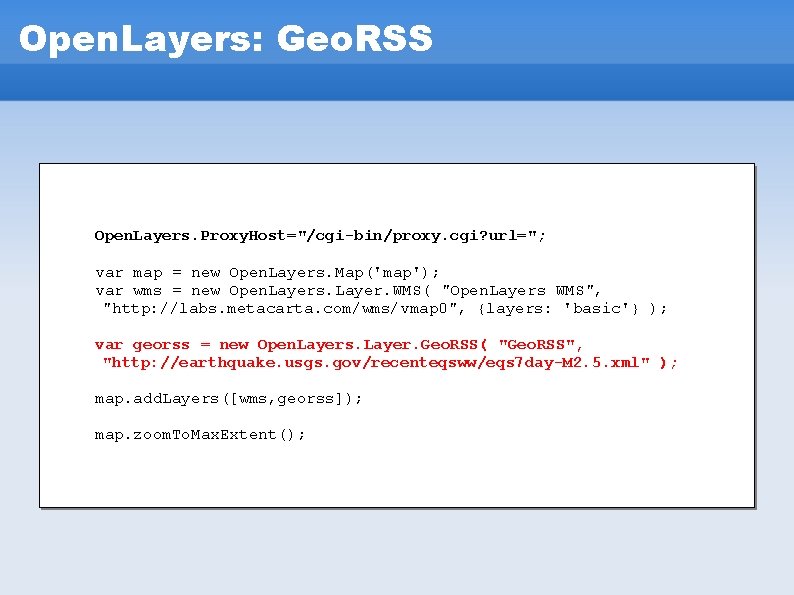This screenshot has width=794, height=595.
Task: Click the 'var wms = new OpenLayers.Layer.WMS' line
Action: click(x=348, y=291)
